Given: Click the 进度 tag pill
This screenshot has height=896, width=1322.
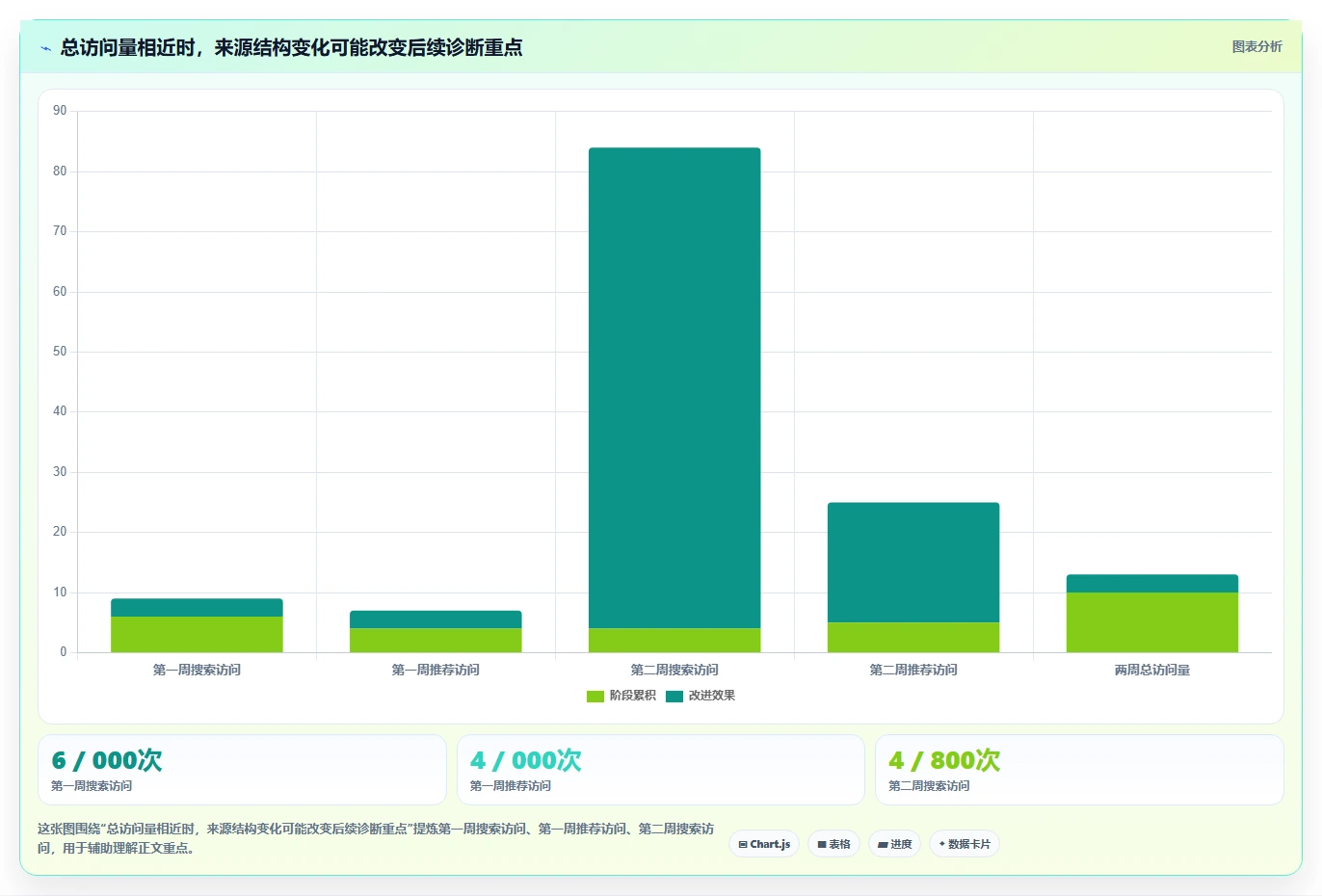Looking at the screenshot, I should [894, 844].
